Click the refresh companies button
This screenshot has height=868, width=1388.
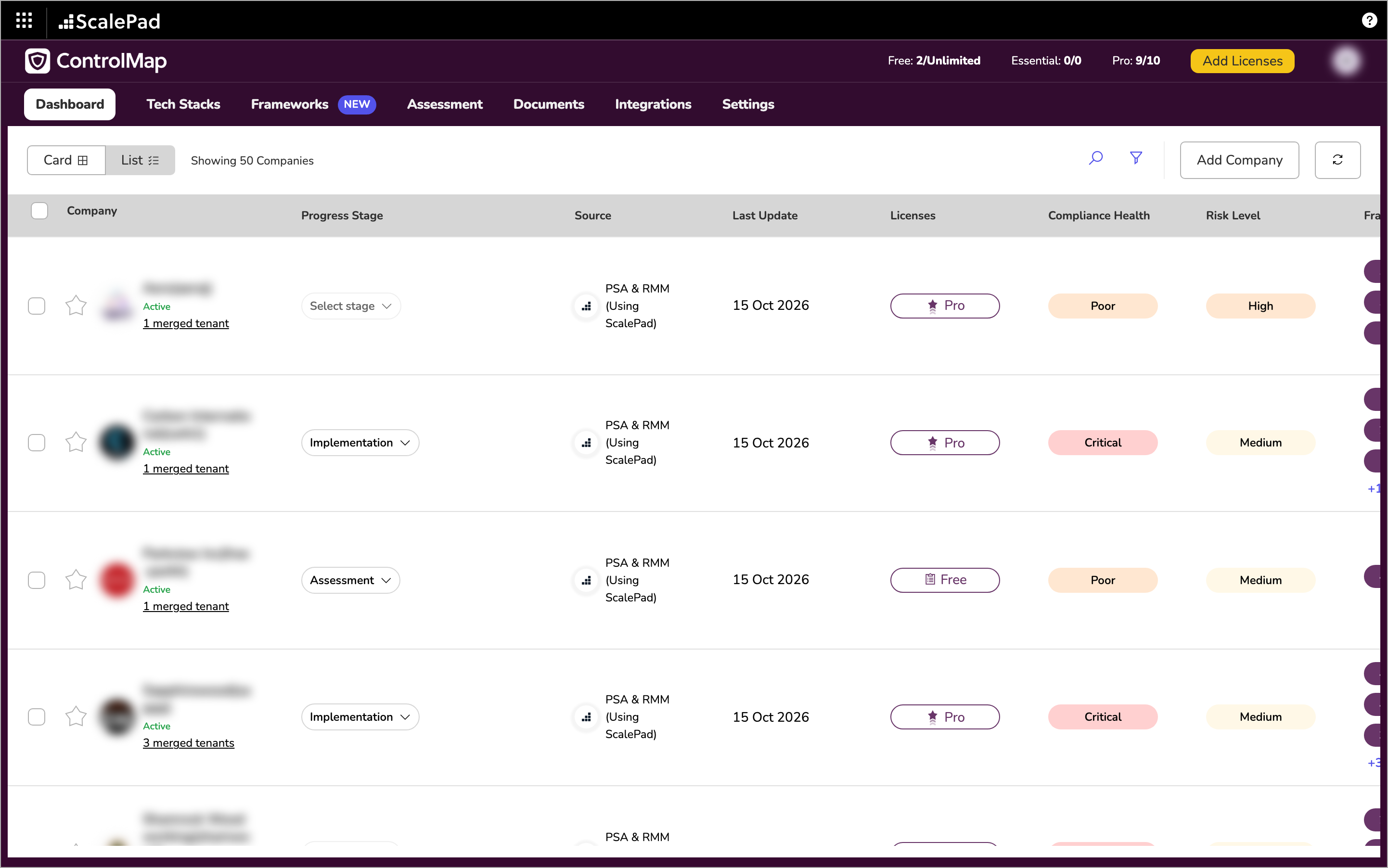point(1337,160)
